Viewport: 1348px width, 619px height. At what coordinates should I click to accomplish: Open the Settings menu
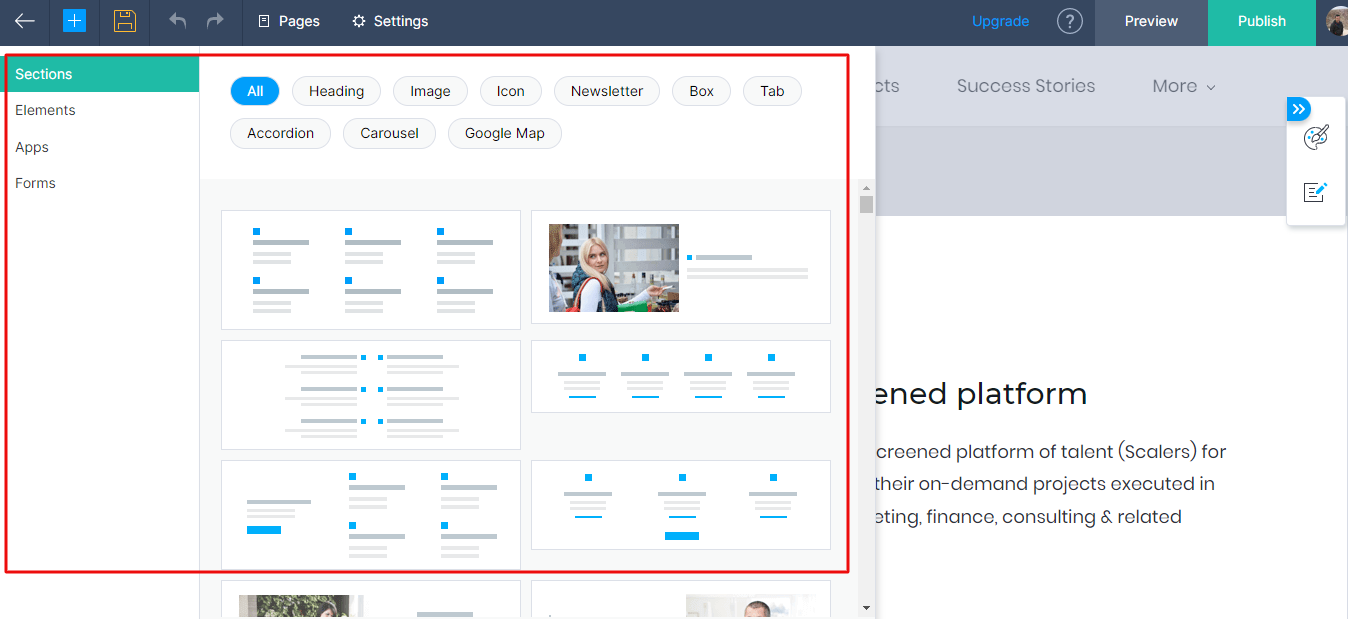tap(390, 21)
